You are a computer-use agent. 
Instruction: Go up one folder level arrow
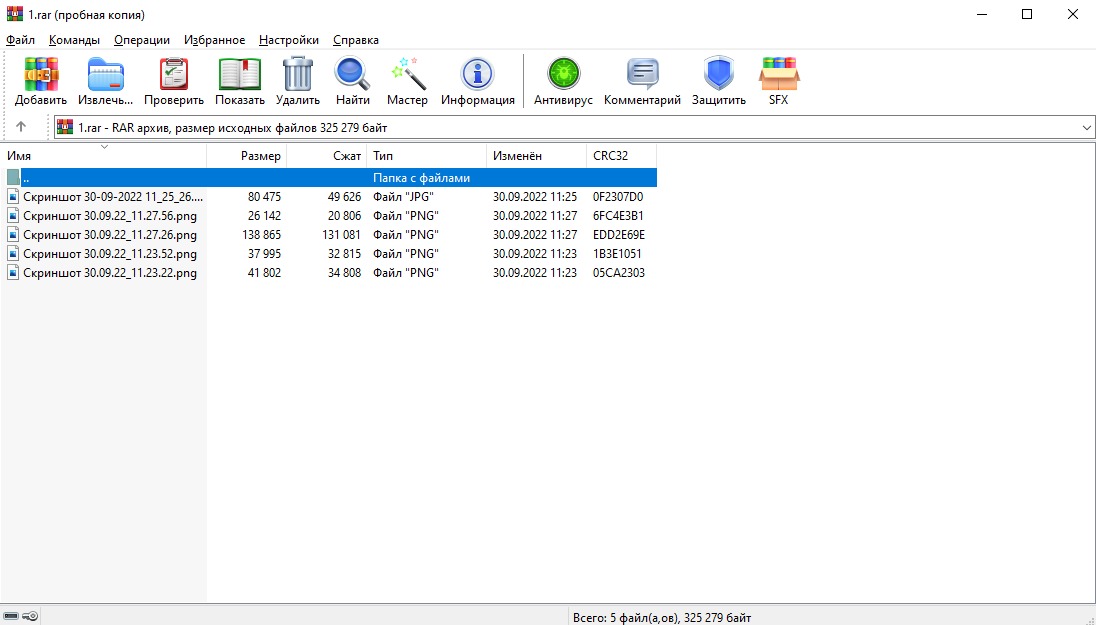[21, 127]
